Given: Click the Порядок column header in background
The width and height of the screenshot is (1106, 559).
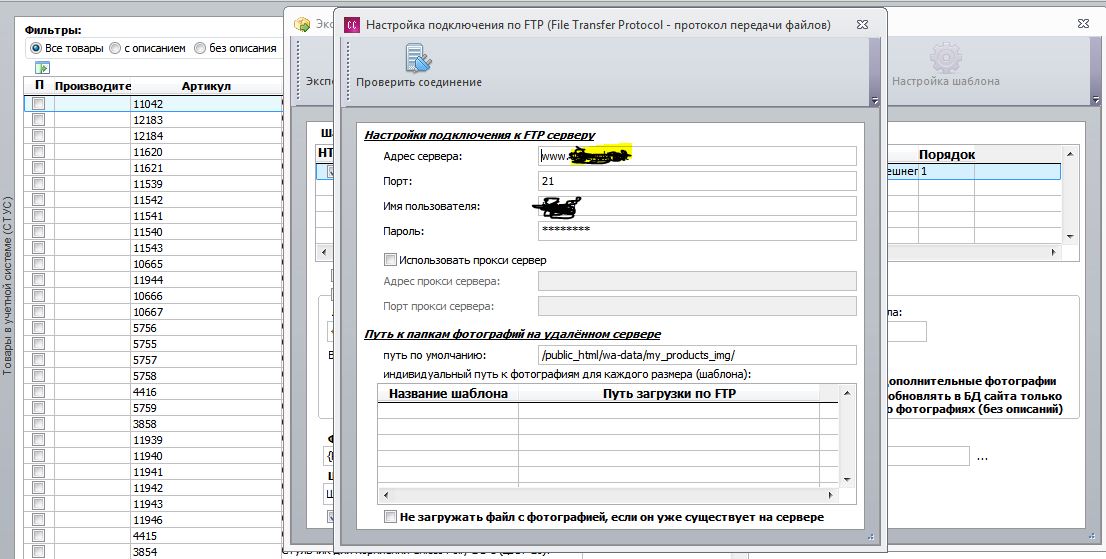Looking at the screenshot, I should coord(947,154).
